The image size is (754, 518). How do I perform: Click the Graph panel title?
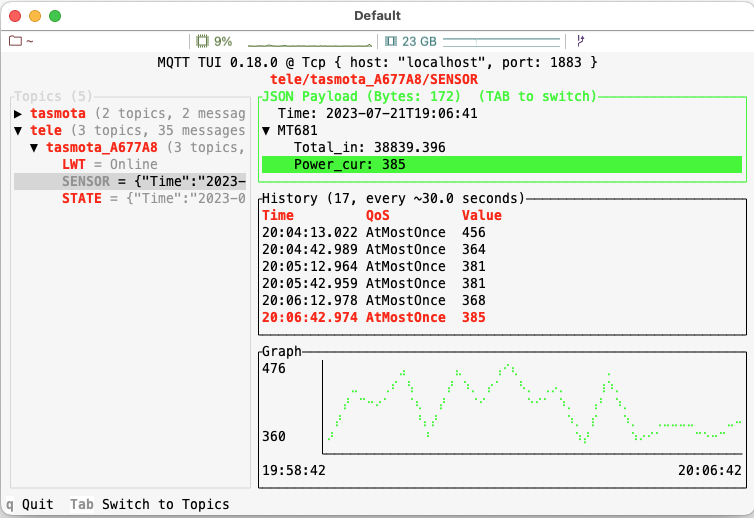282,352
